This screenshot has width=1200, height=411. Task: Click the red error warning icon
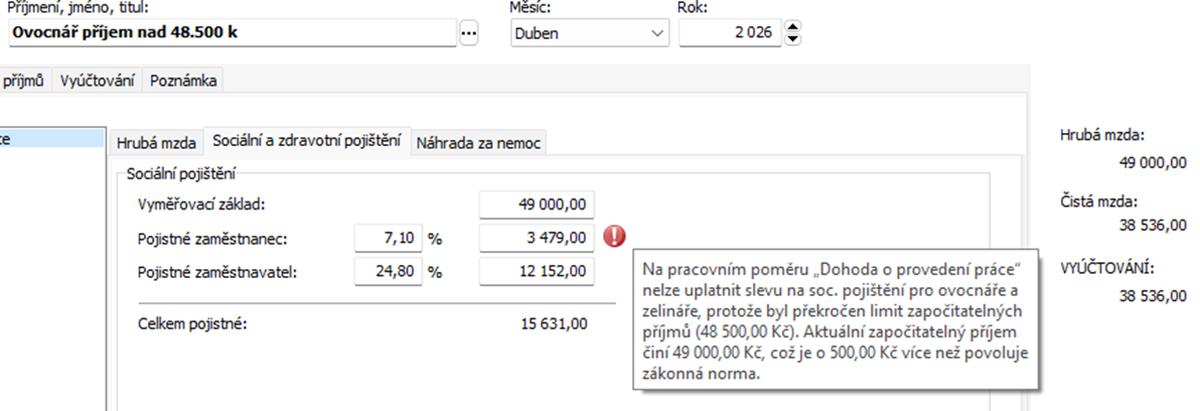pyautogui.click(x=615, y=237)
